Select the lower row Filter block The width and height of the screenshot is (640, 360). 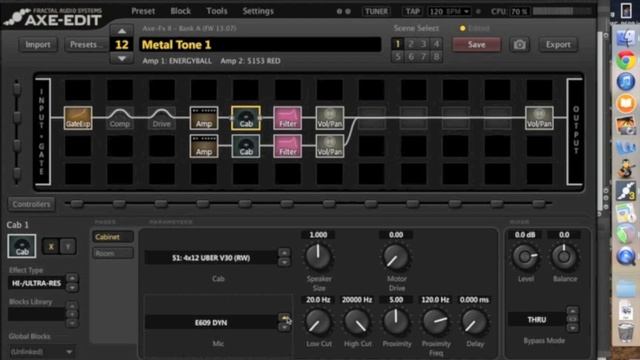(x=288, y=146)
